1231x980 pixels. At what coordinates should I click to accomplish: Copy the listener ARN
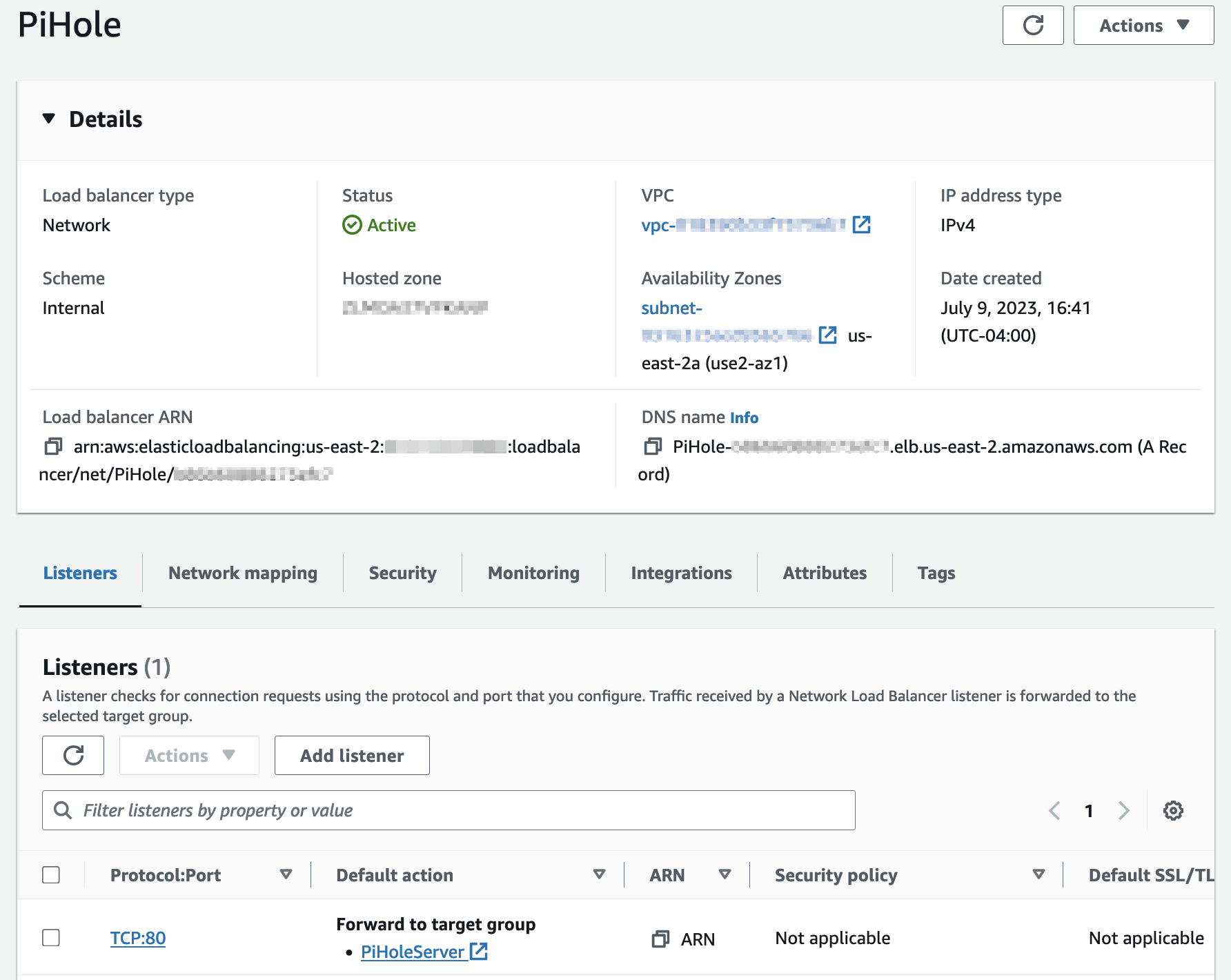point(662,939)
